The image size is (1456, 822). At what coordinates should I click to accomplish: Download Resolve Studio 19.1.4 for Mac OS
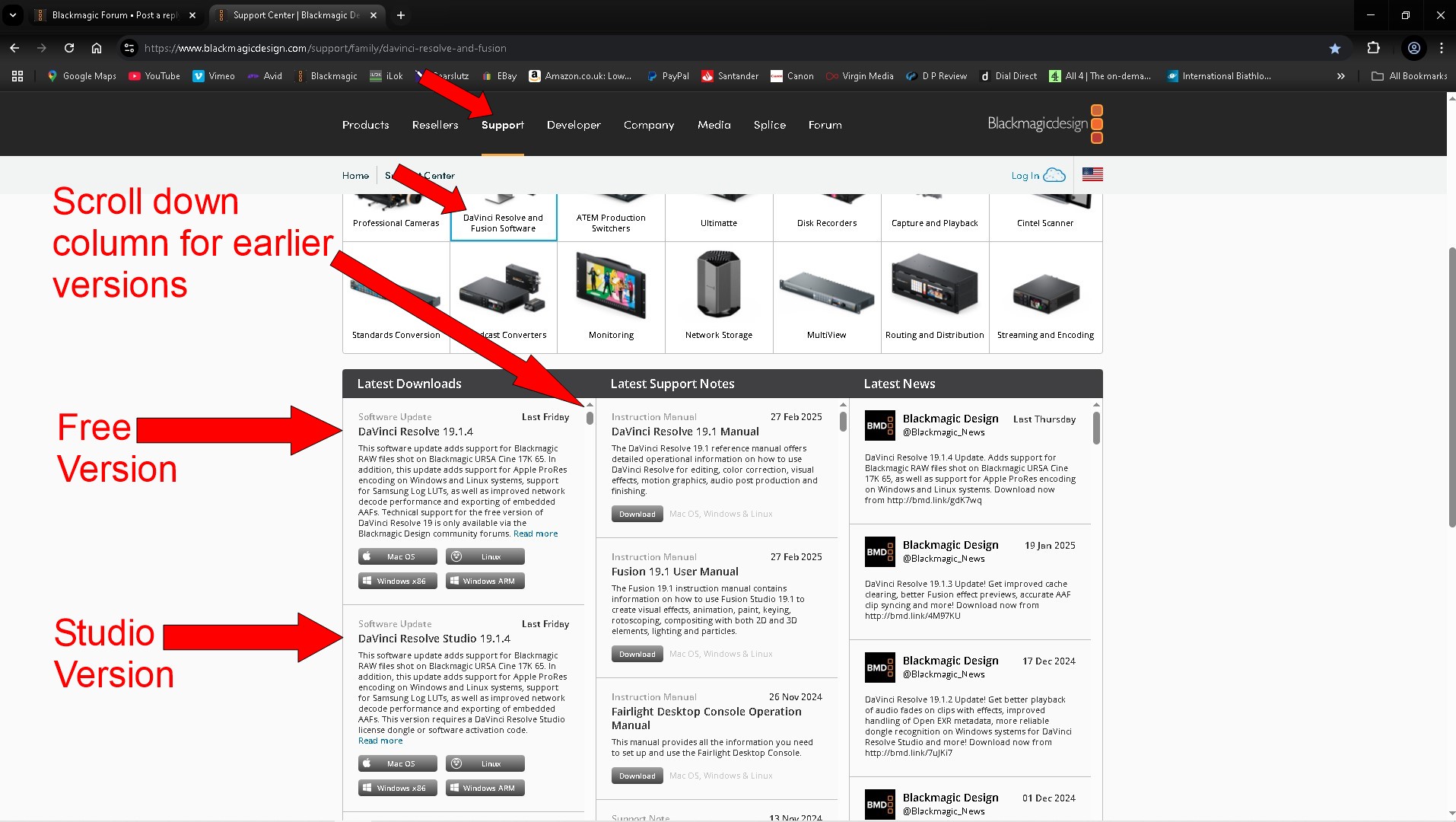(x=398, y=763)
